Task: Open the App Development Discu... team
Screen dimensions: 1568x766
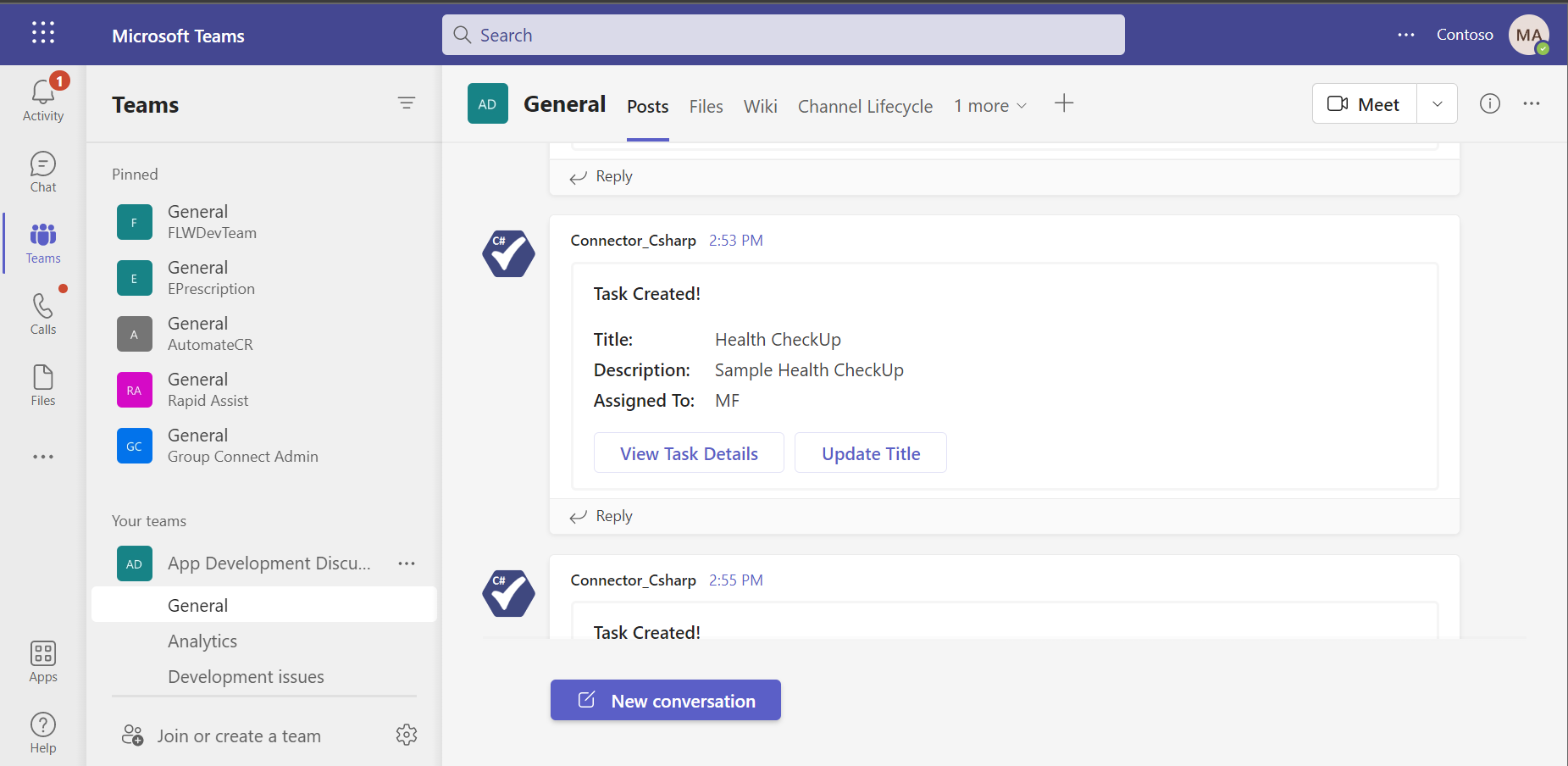Action: (269, 563)
